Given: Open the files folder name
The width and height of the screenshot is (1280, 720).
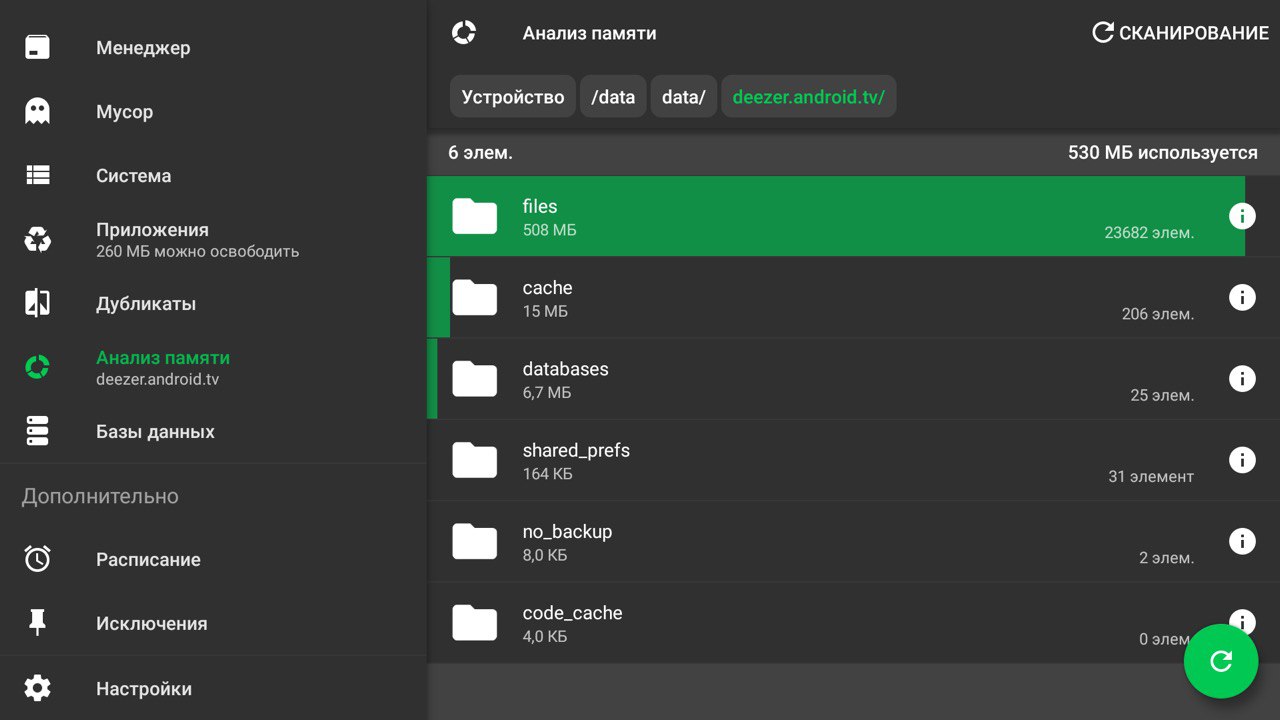Looking at the screenshot, I should pos(540,206).
